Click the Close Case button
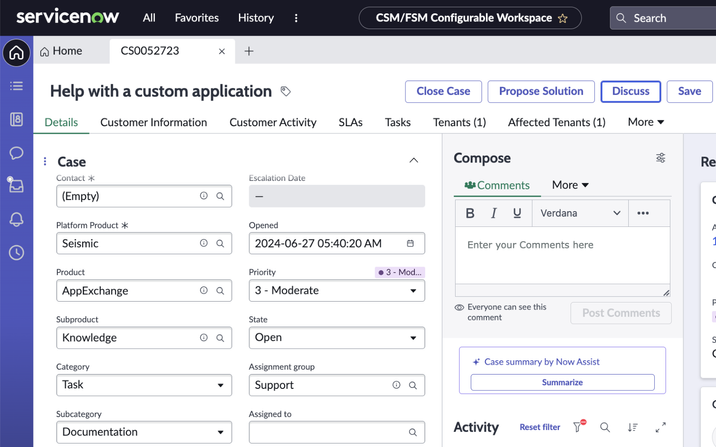 (443, 91)
